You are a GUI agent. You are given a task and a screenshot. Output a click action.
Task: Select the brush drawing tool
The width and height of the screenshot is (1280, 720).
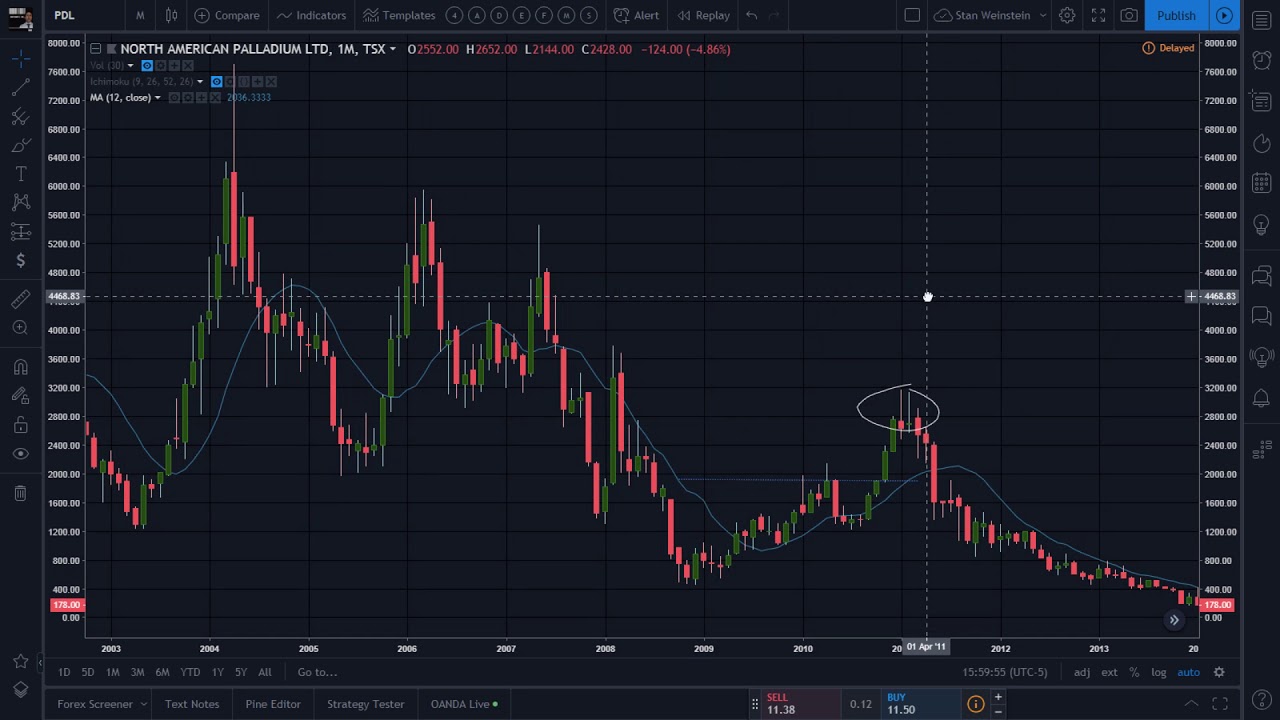pos(20,146)
